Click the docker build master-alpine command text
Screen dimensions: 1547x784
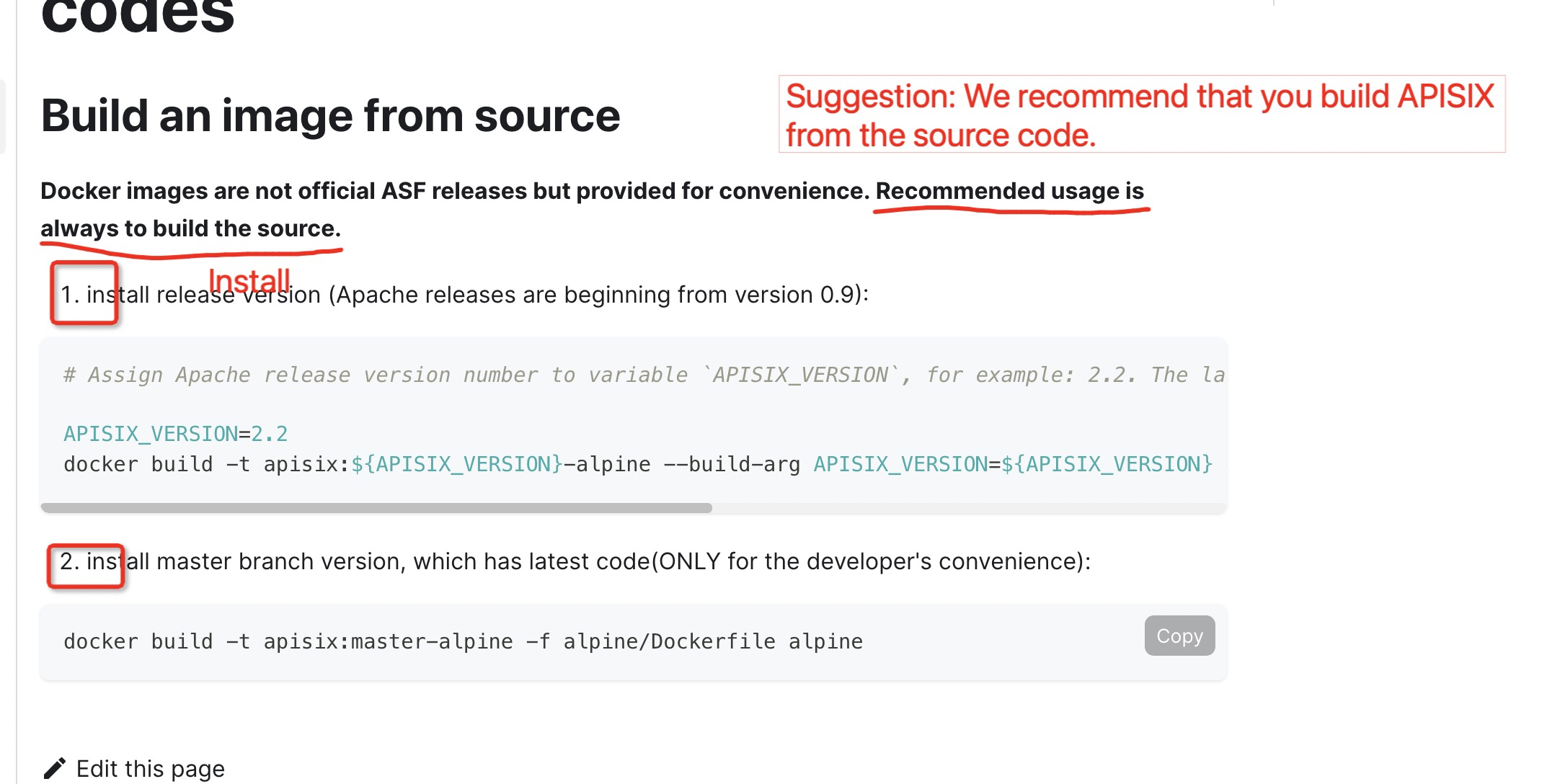click(x=463, y=641)
